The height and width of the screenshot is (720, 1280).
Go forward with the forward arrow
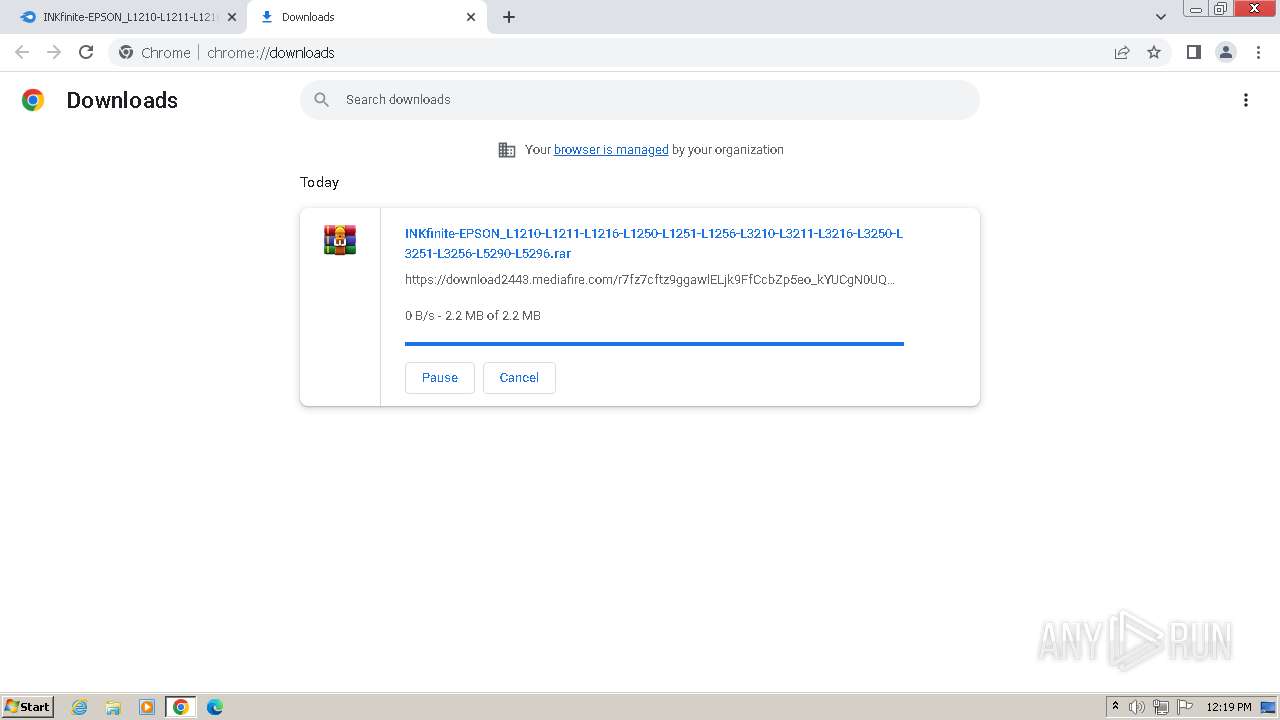[54, 53]
